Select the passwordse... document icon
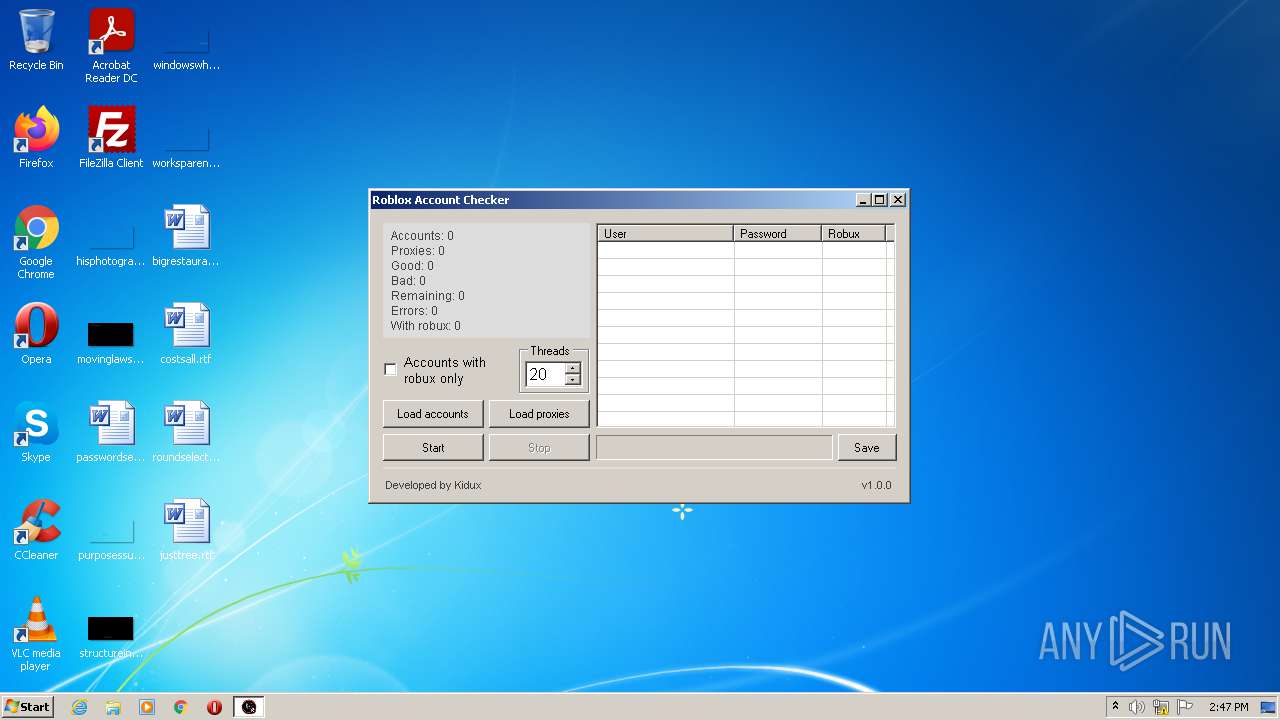The image size is (1280, 720). 111,431
